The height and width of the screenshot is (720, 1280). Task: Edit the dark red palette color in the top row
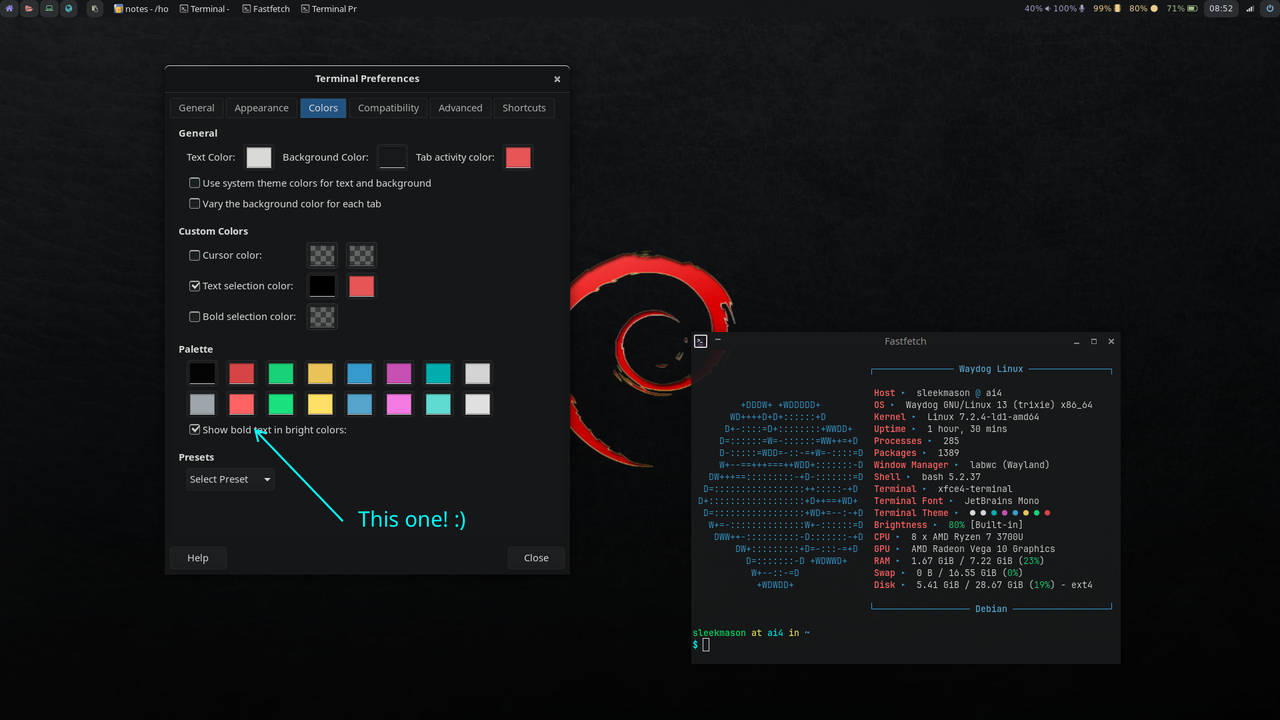coord(241,373)
